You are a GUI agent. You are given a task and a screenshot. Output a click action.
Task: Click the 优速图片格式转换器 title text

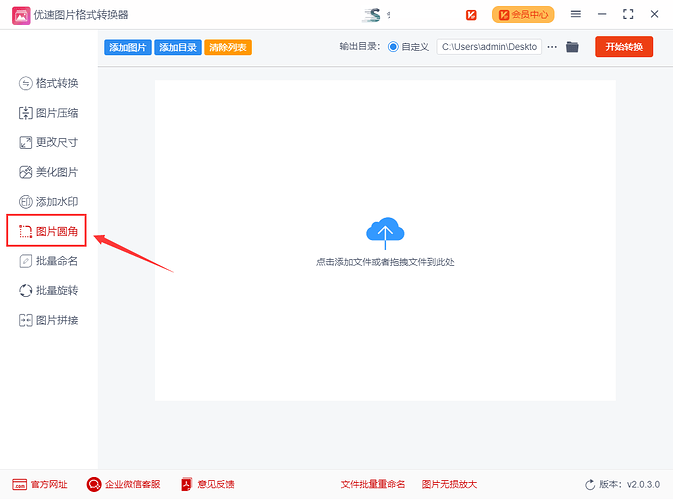81,15
